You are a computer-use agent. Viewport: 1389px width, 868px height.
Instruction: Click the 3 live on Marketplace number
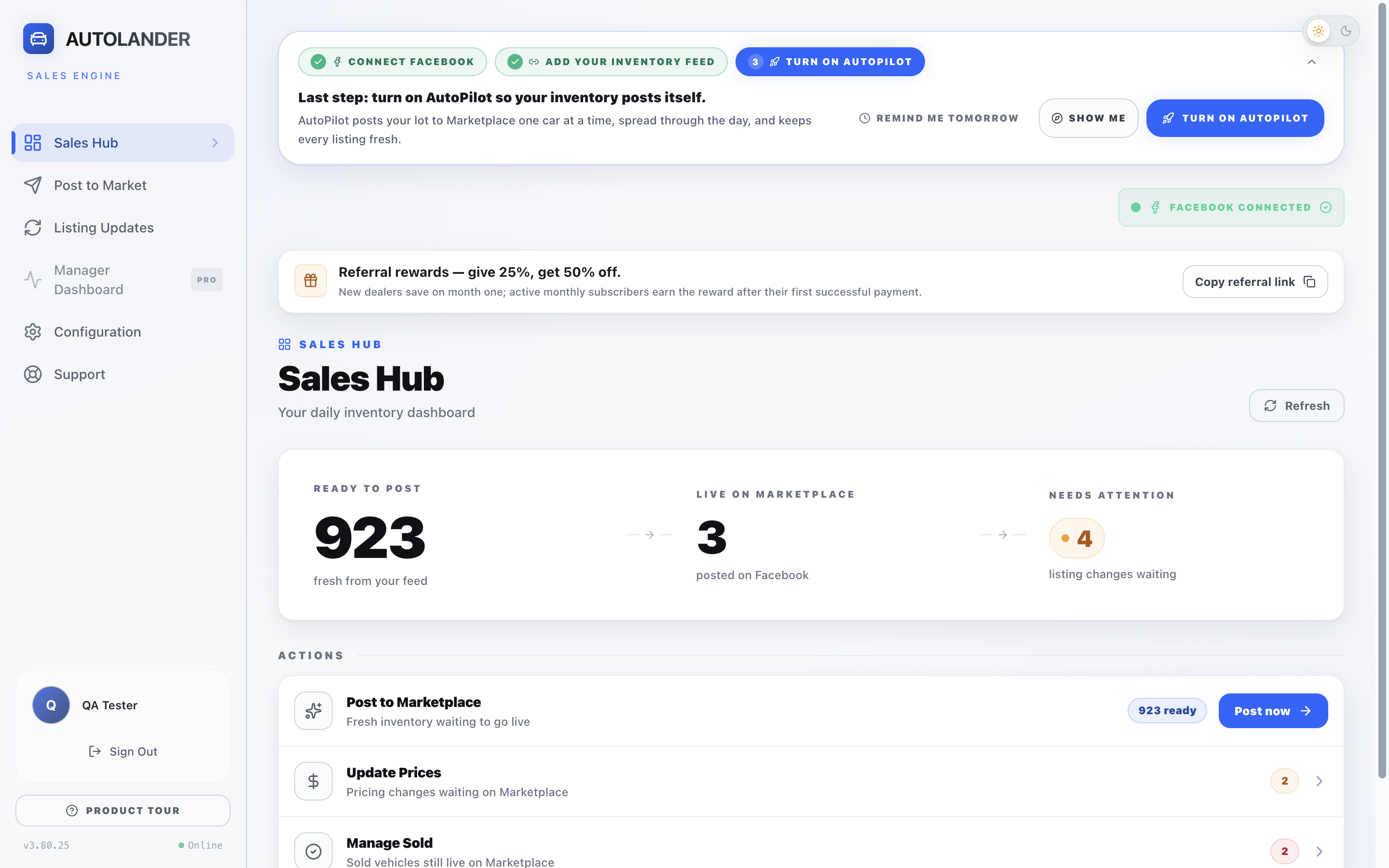point(712,537)
